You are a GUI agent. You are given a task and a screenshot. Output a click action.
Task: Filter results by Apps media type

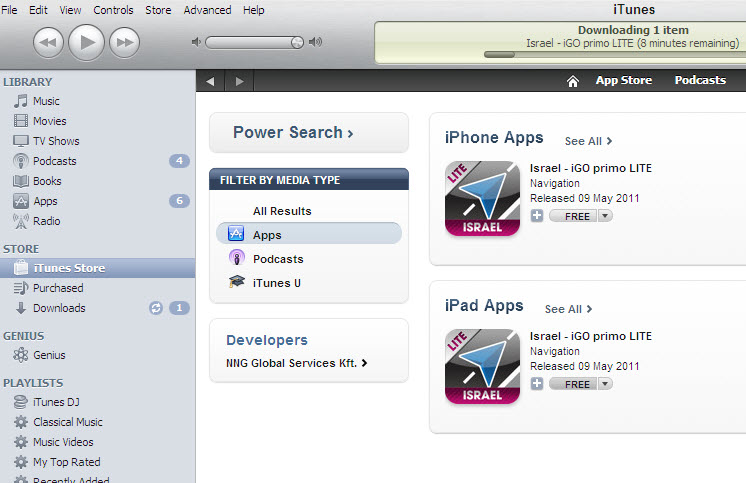tap(267, 235)
